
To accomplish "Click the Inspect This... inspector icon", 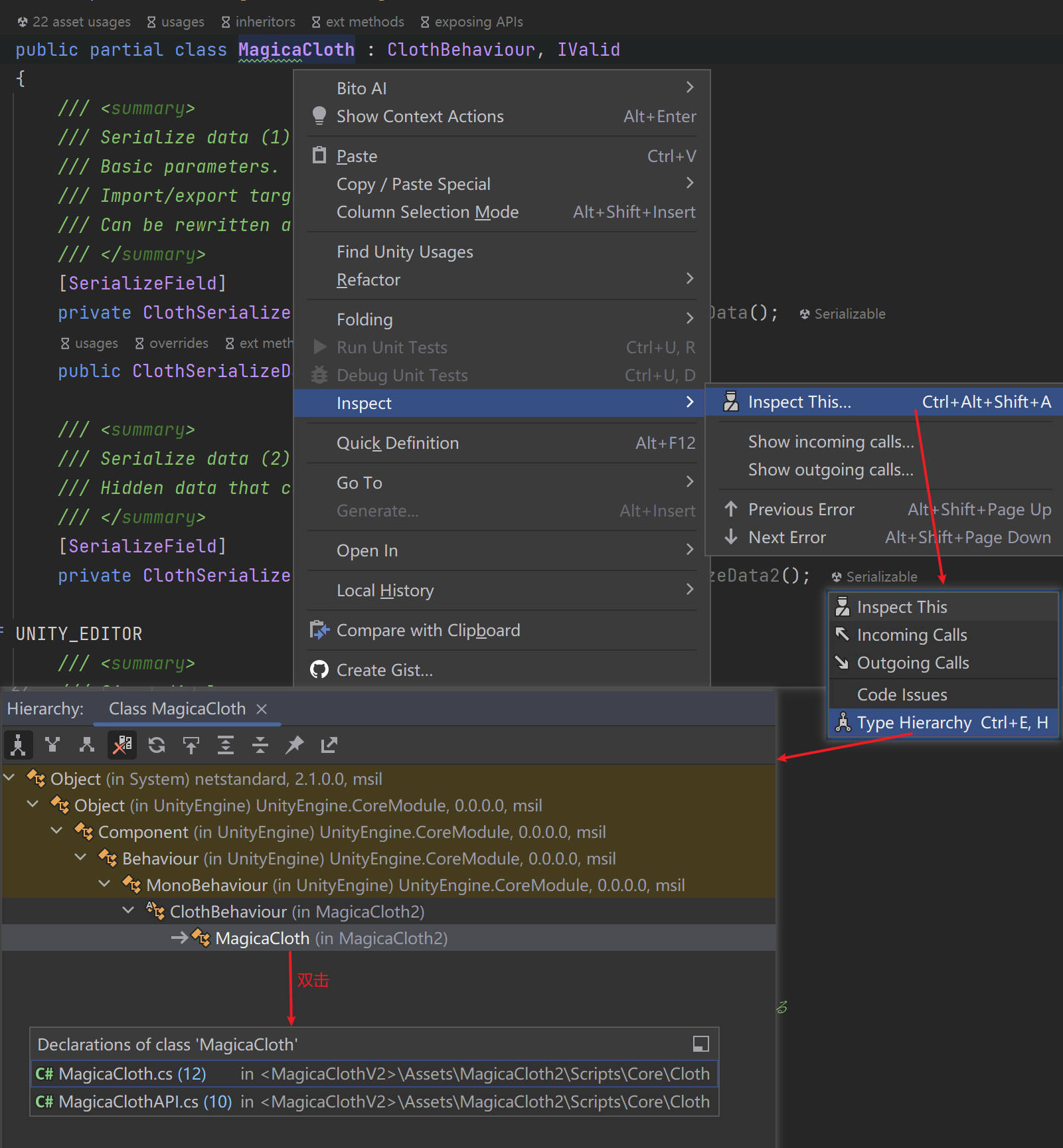I will [x=731, y=401].
